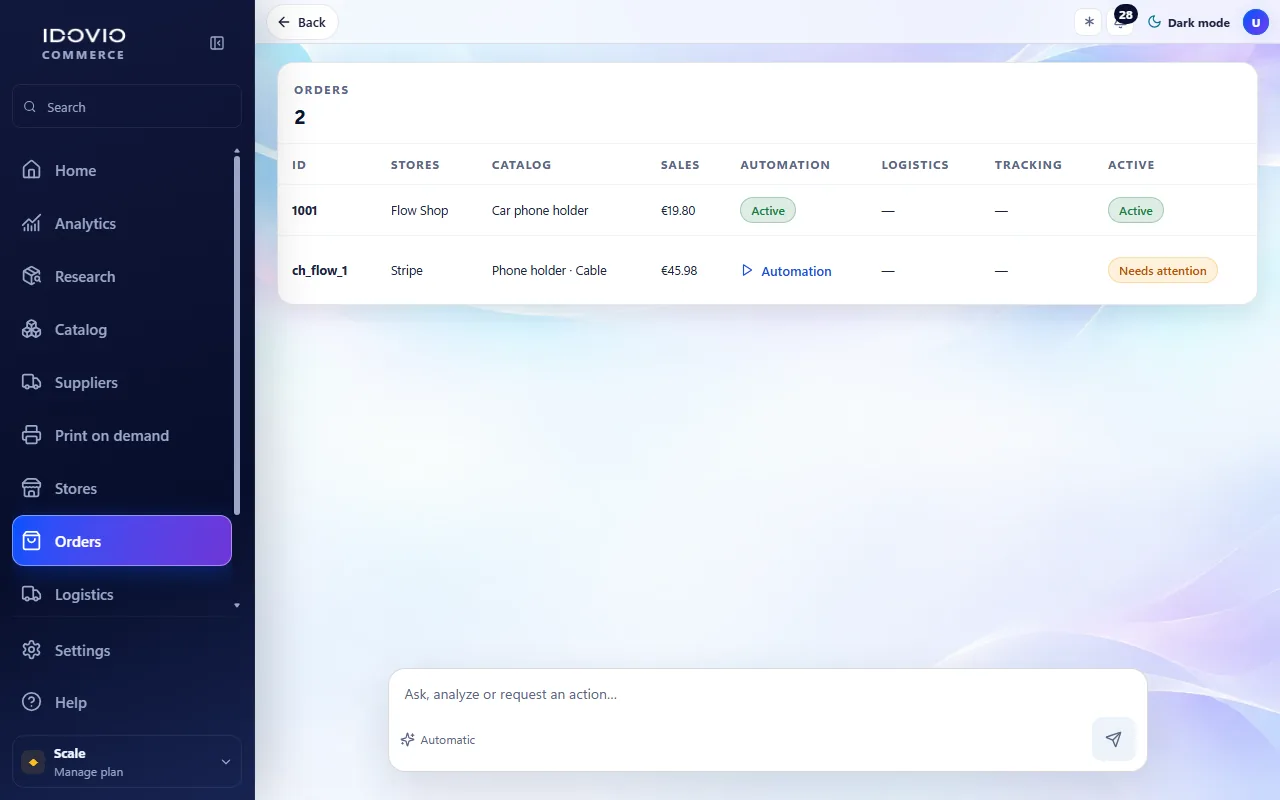1280x800 pixels.
Task: Click the Stripe store cell
Action: (407, 271)
